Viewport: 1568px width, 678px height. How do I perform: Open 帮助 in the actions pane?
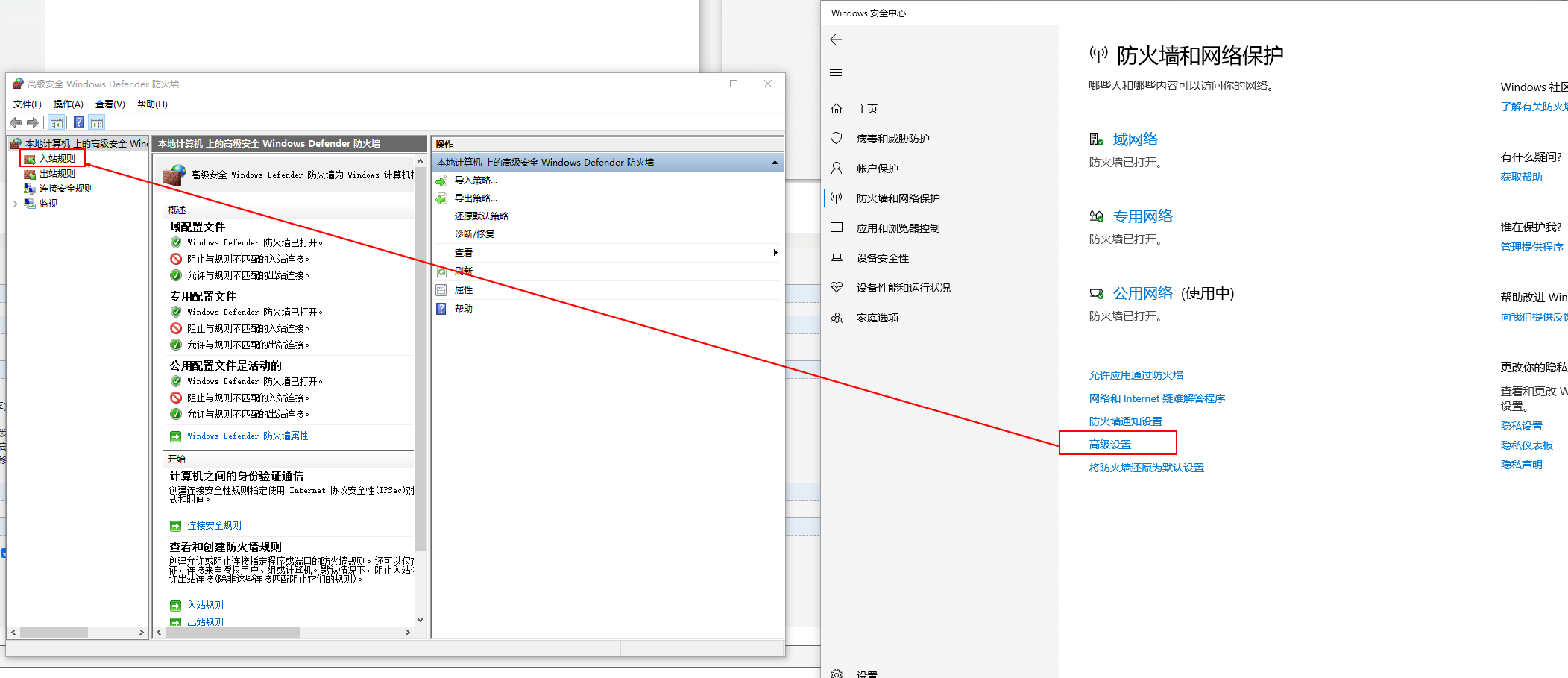click(463, 309)
